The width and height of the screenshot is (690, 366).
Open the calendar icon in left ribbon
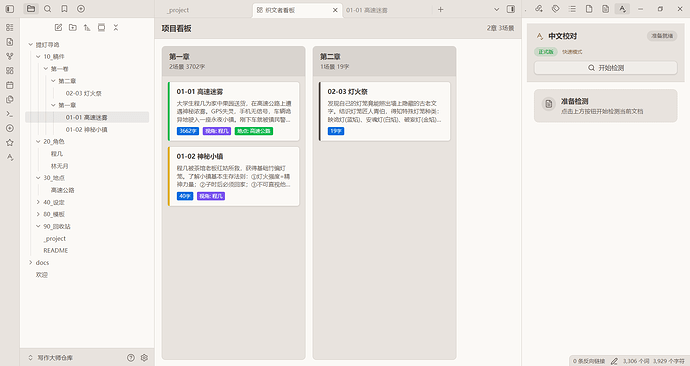[x=10, y=85]
